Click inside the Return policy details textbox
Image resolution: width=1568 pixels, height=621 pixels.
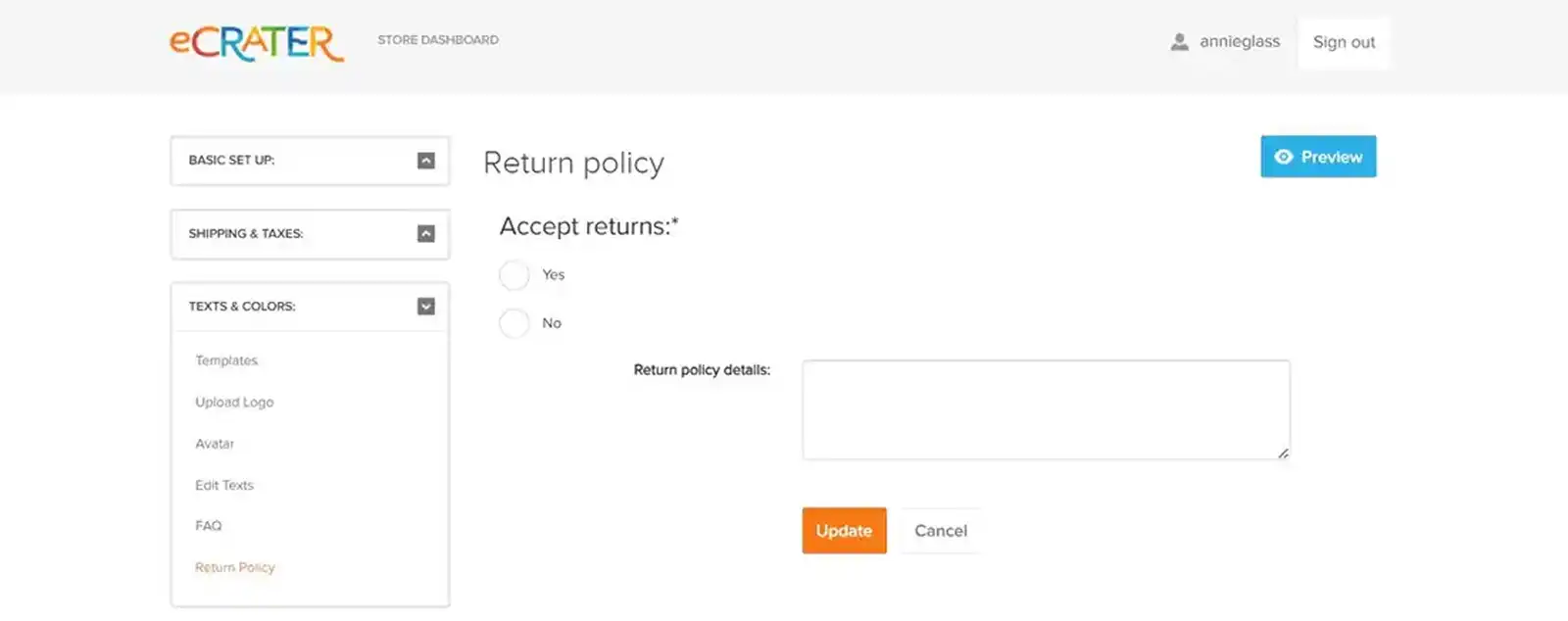tap(1046, 408)
